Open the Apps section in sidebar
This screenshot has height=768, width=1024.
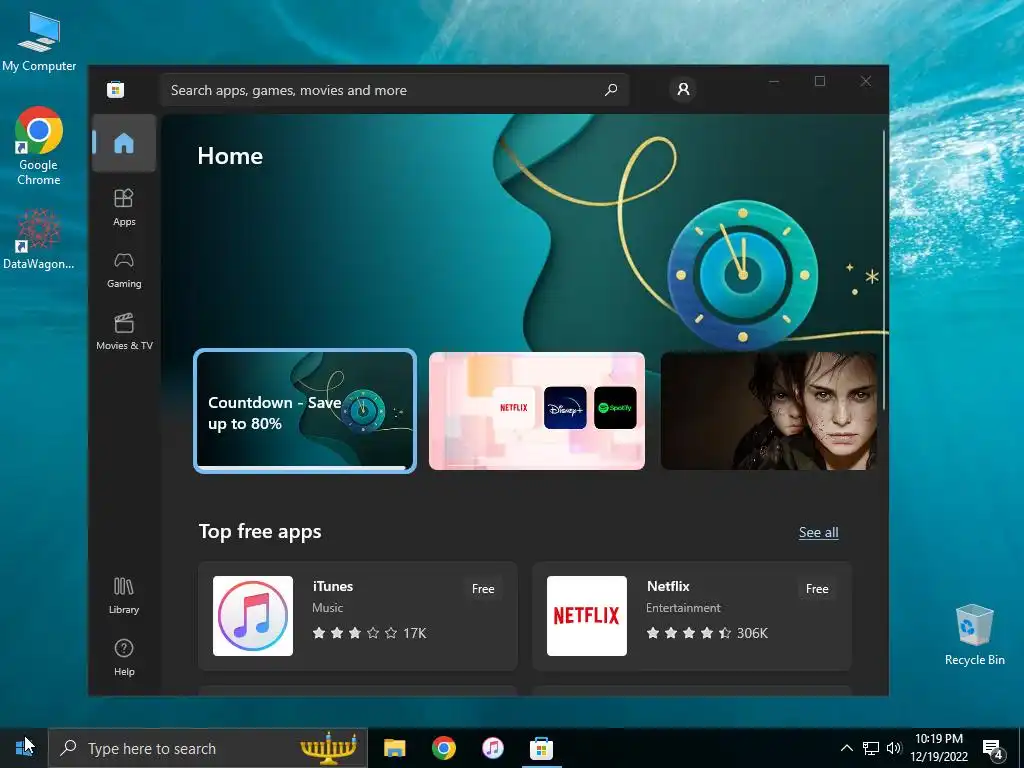point(124,207)
